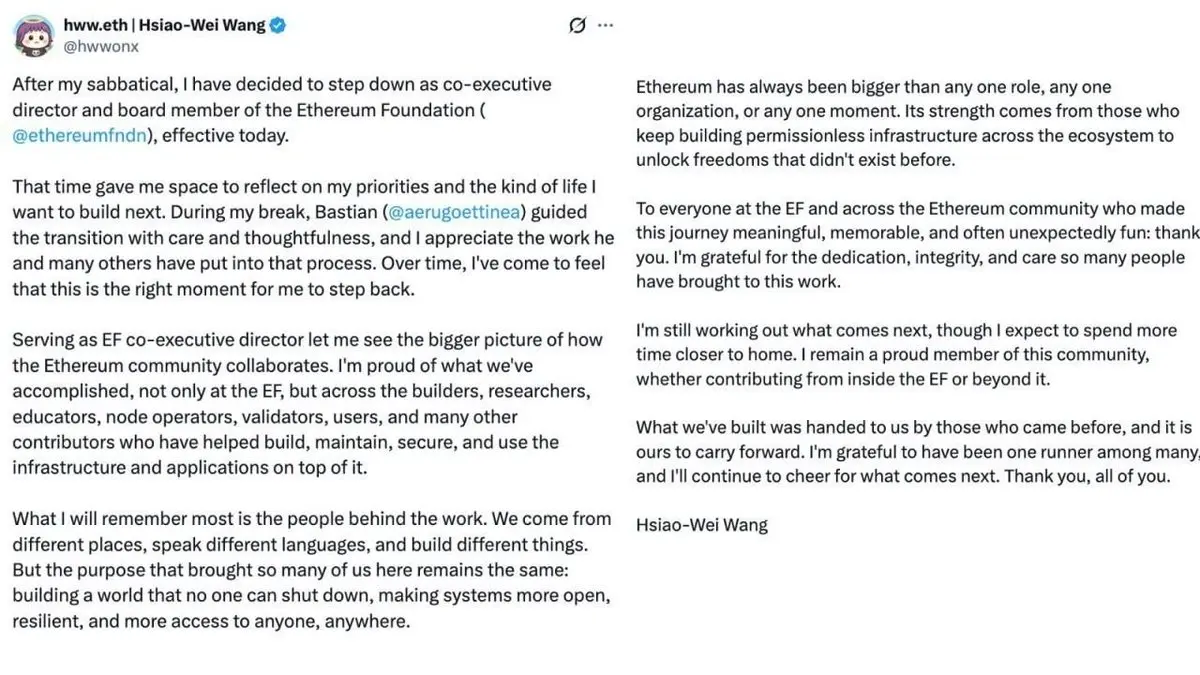Viewport: 1200px width, 675px height.
Task: Click the paragraph starting "Serving as EF co-executive director"
Action: [x=307, y=403]
